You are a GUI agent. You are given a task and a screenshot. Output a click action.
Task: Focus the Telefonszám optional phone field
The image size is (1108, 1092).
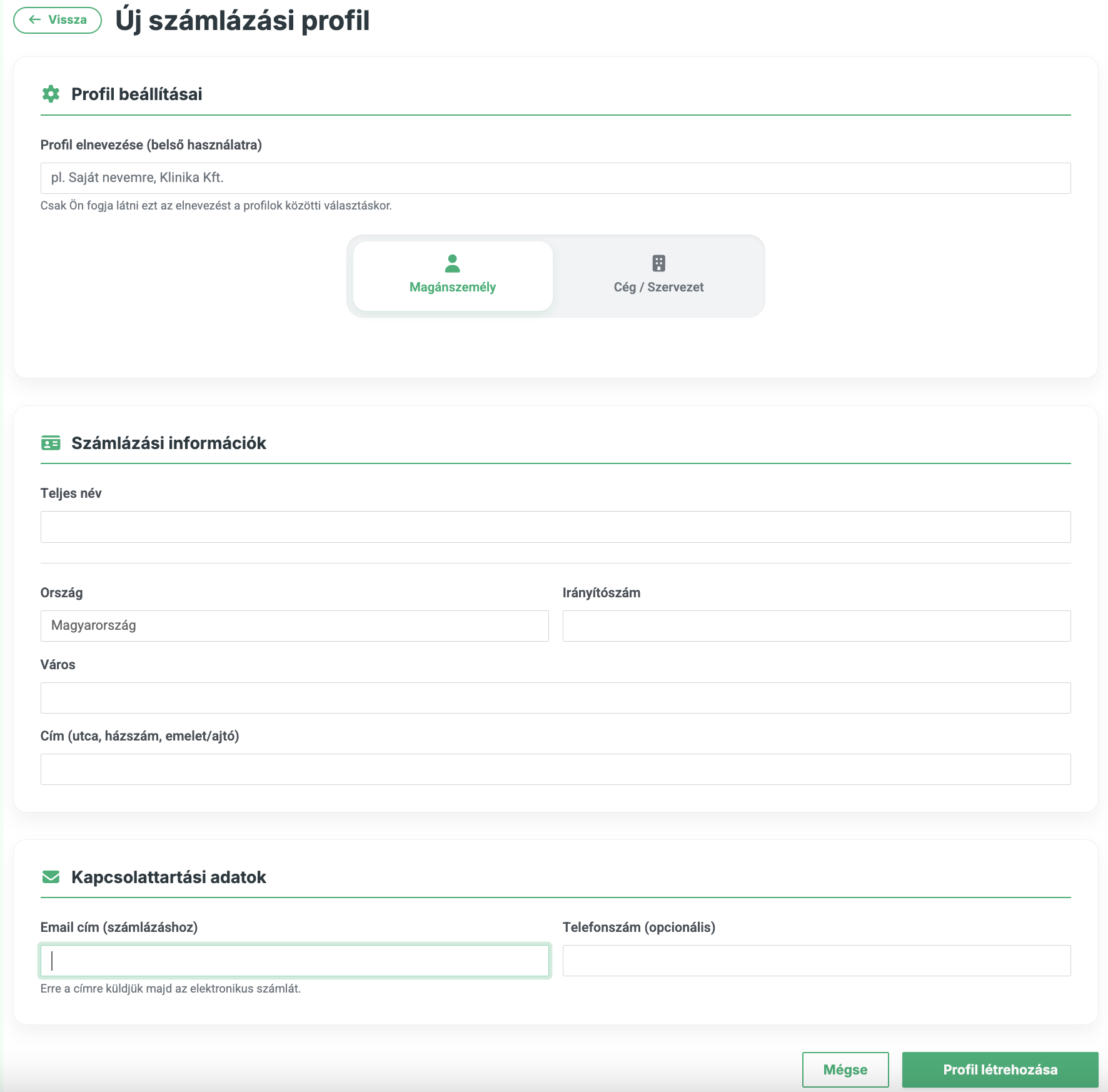point(816,960)
